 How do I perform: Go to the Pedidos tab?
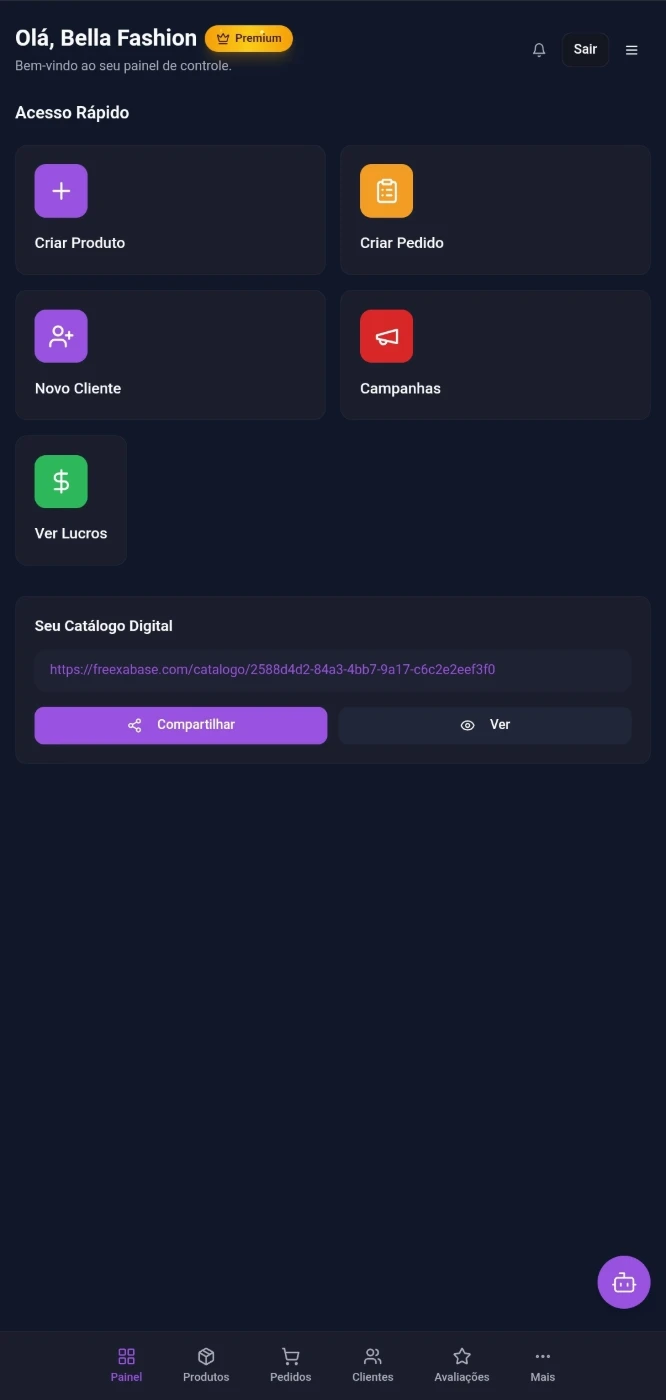pyautogui.click(x=290, y=1365)
